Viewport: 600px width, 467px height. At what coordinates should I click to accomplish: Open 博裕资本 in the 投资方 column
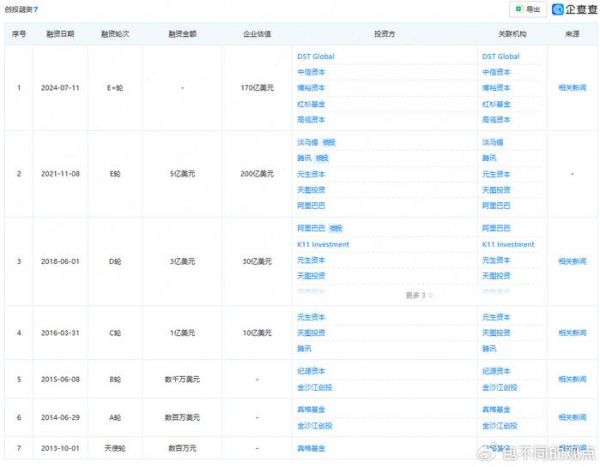tap(311, 88)
